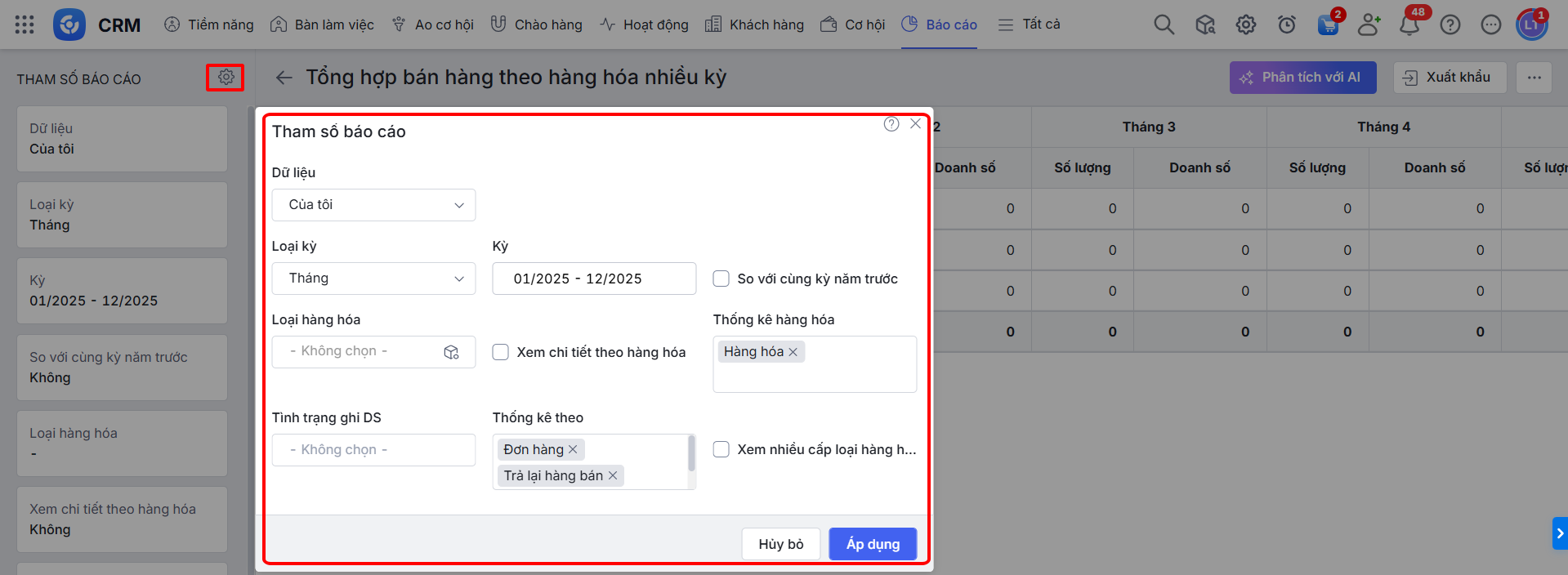Remove the Đơn hàng tag

573,449
